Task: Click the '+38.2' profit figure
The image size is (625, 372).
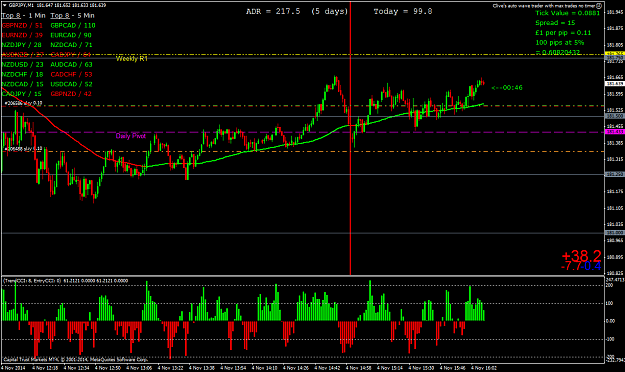Action: tap(582, 256)
